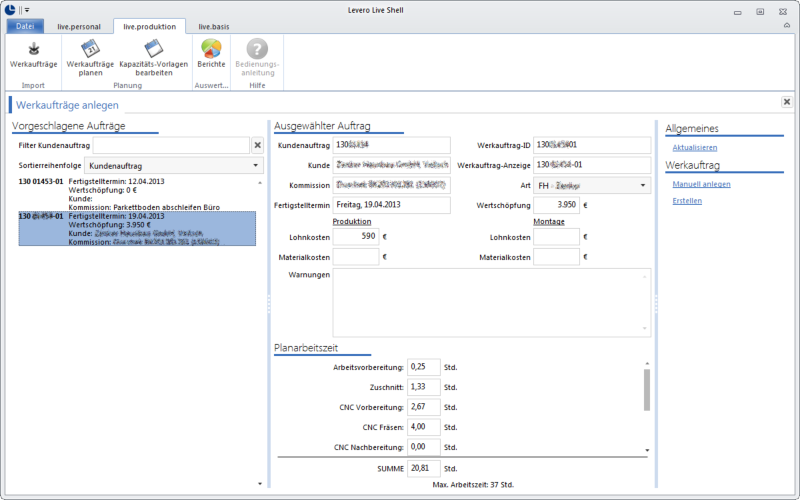The height and width of the screenshot is (500, 800).
Task: Switch to the live.basis tab
Action: pyautogui.click(x=214, y=27)
